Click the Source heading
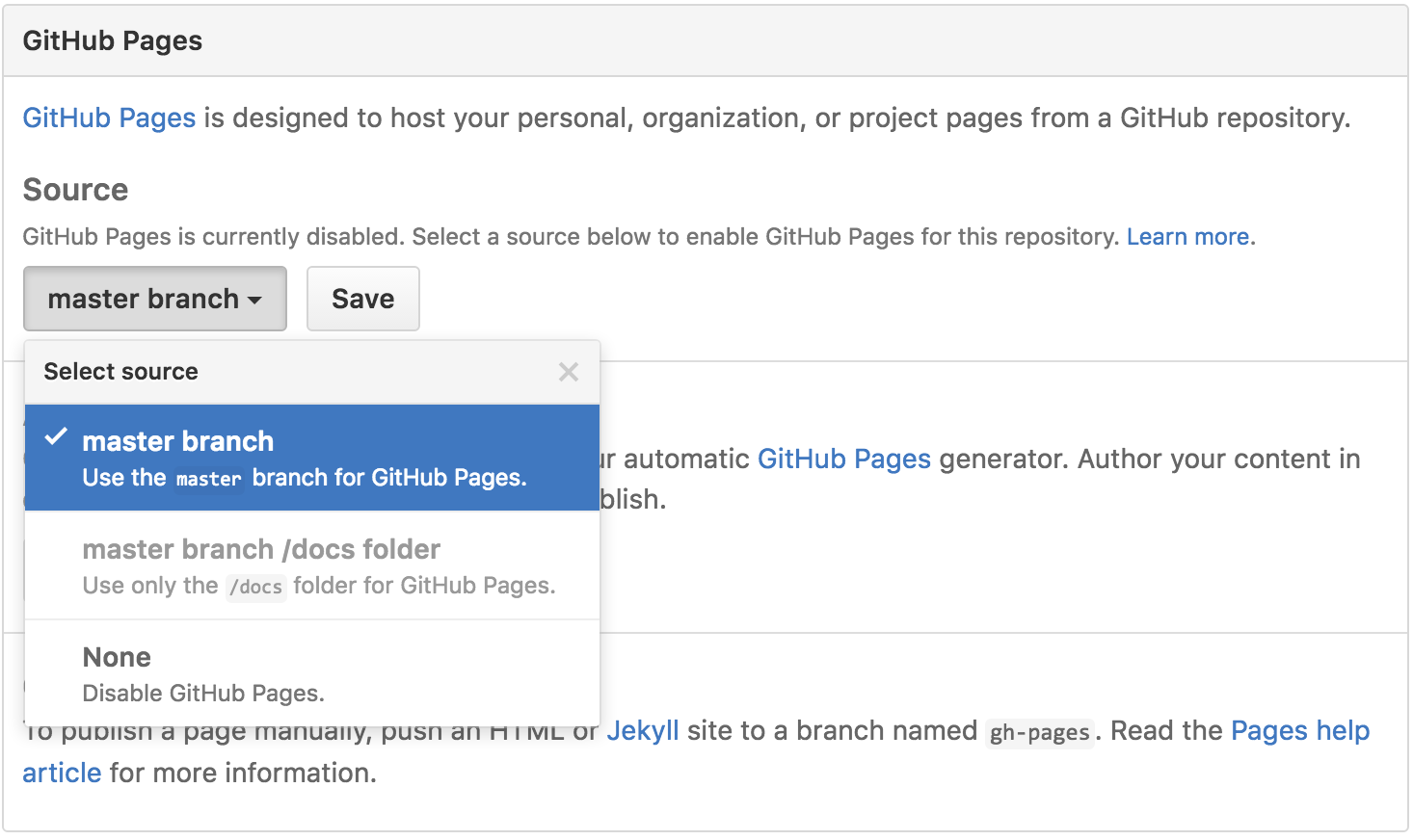This screenshot has height=840, width=1413. [x=75, y=190]
